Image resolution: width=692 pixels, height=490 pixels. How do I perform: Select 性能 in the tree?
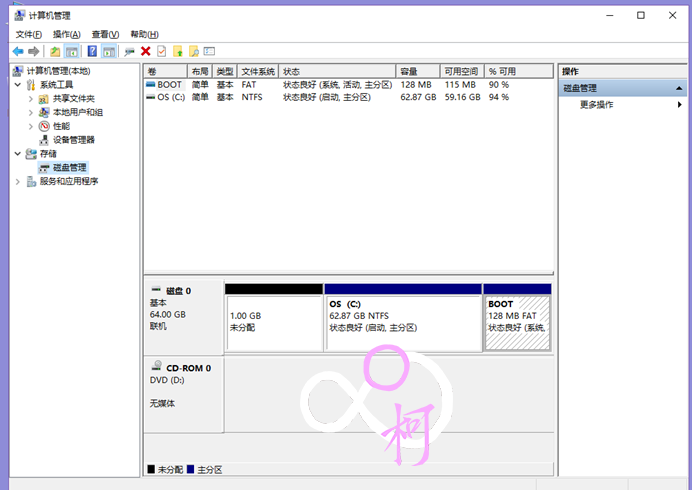[x=61, y=126]
